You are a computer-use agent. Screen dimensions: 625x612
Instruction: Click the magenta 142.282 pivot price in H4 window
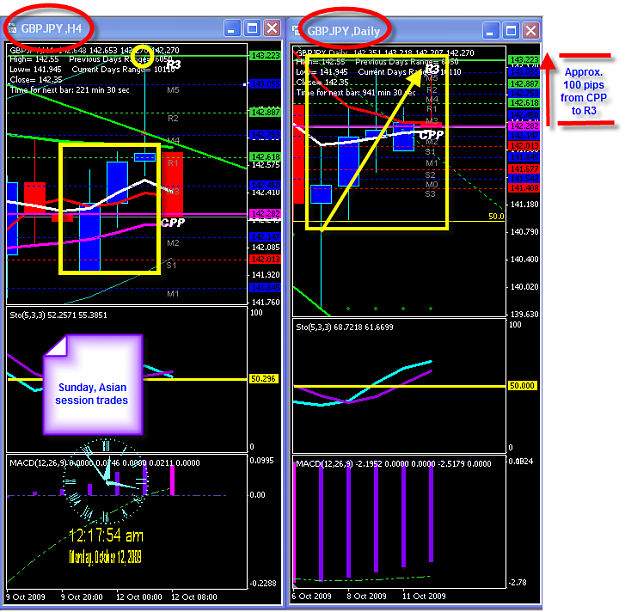[x=265, y=214]
